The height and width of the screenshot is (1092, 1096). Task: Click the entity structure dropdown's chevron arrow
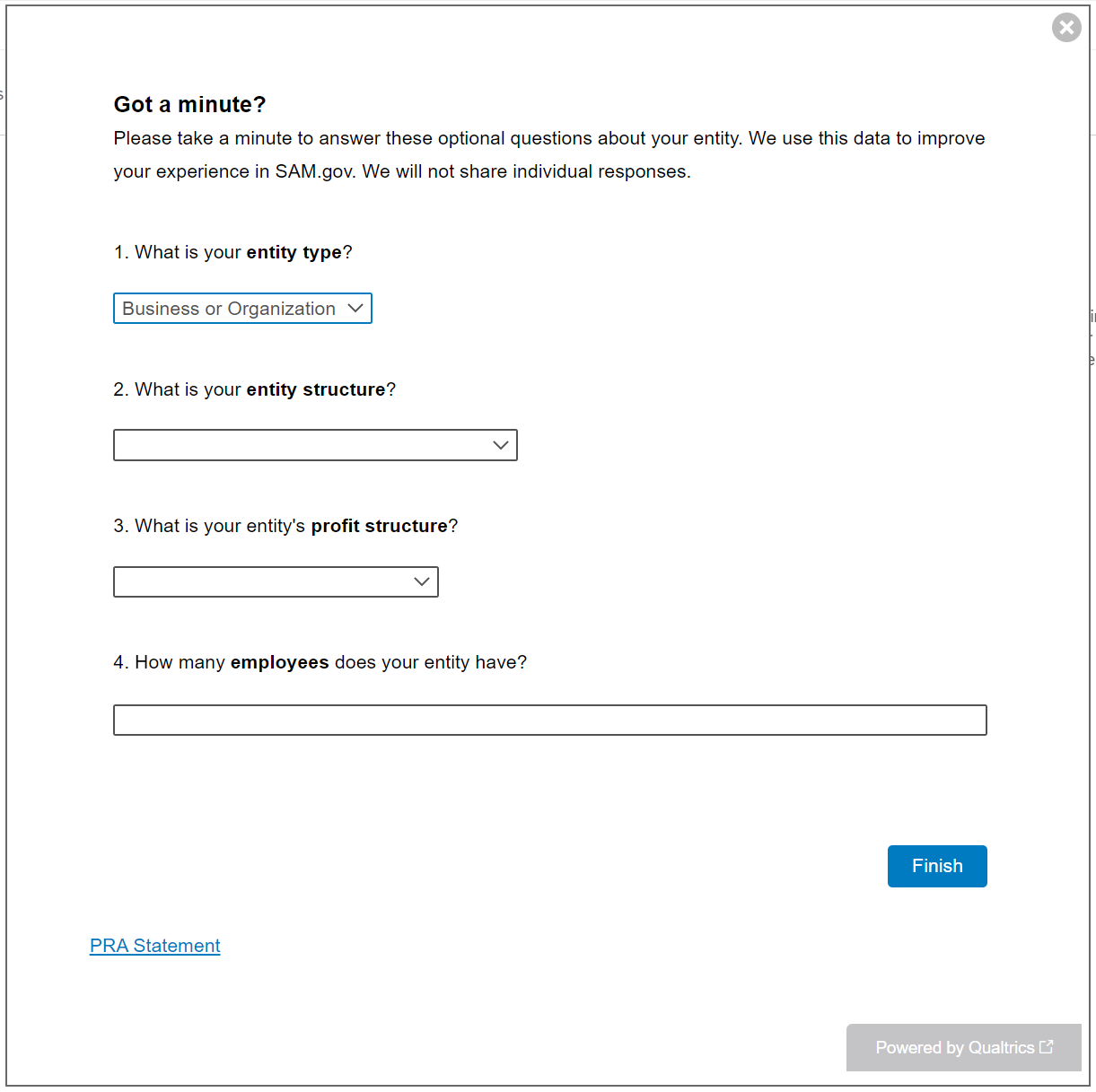[501, 445]
